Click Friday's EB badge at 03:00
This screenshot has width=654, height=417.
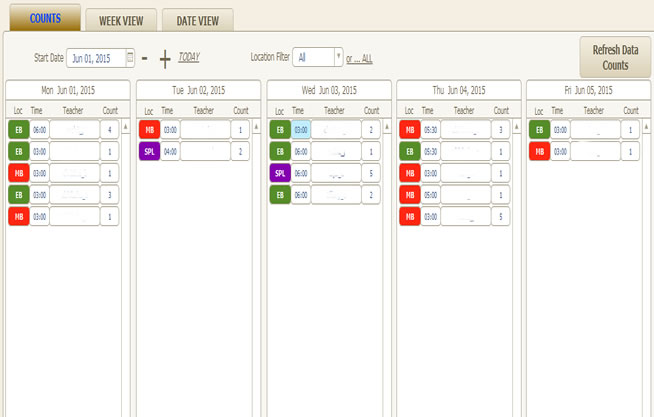click(540, 130)
